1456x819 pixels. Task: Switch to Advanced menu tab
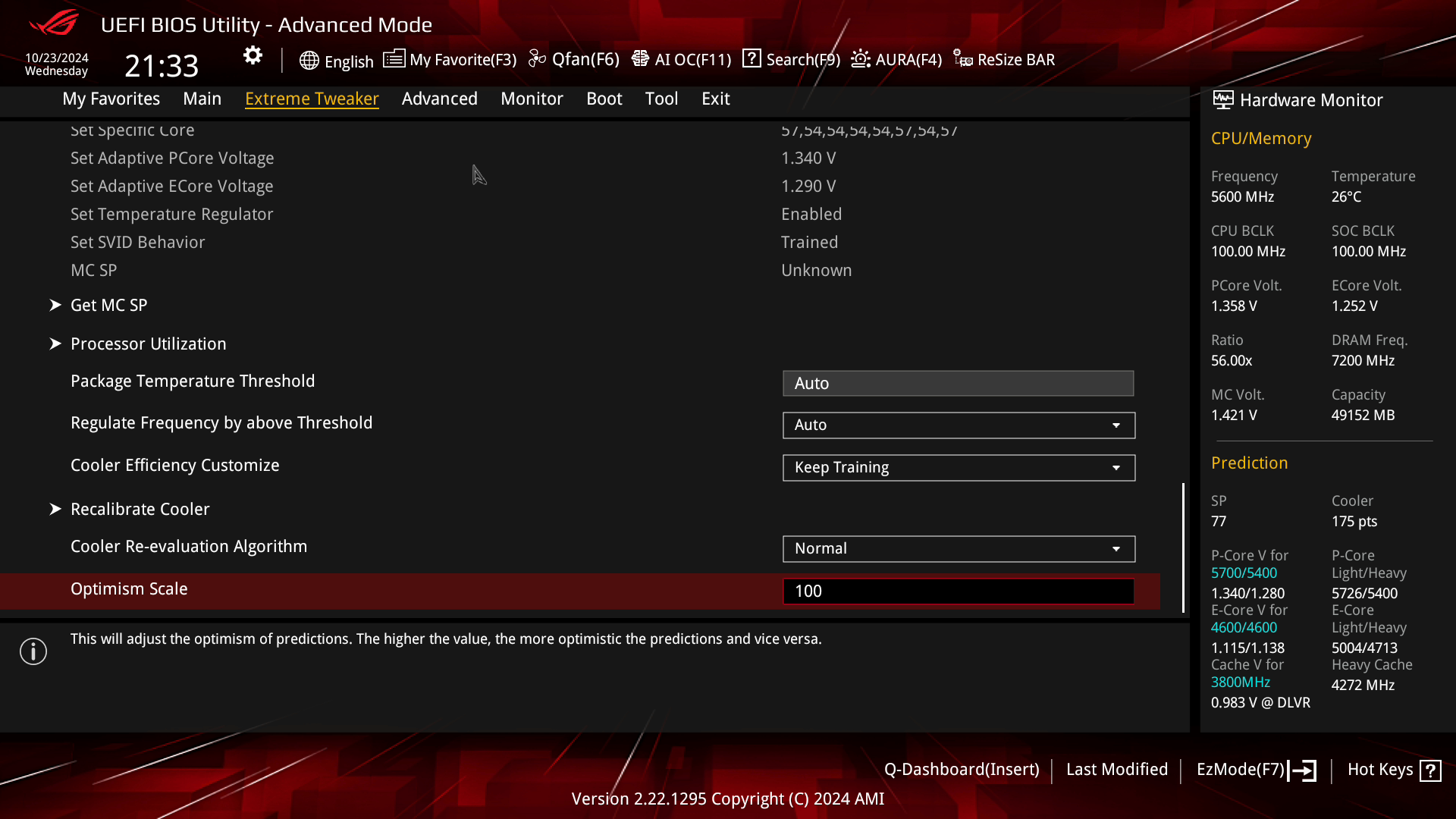[x=440, y=98]
